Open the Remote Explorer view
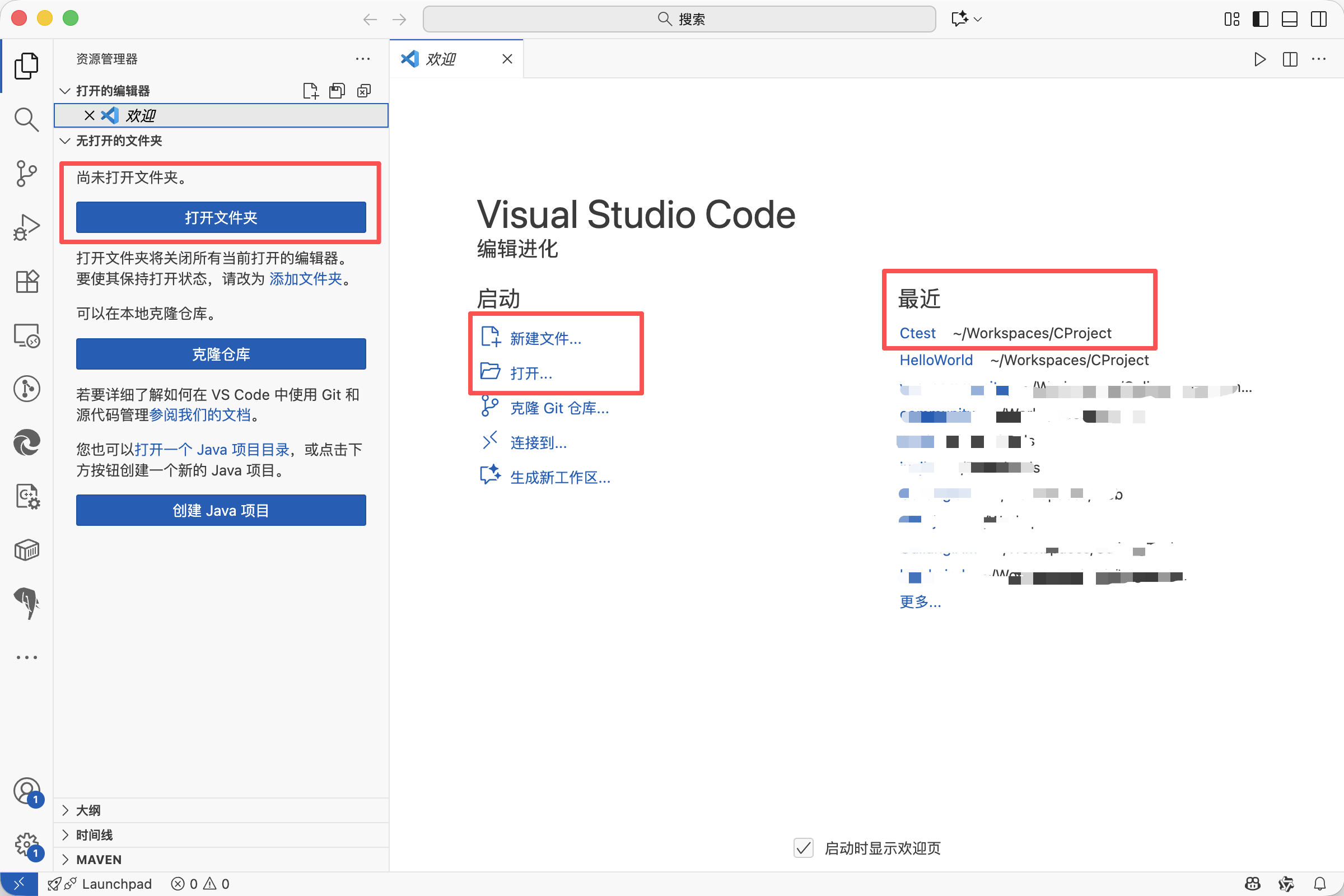 pos(26,335)
